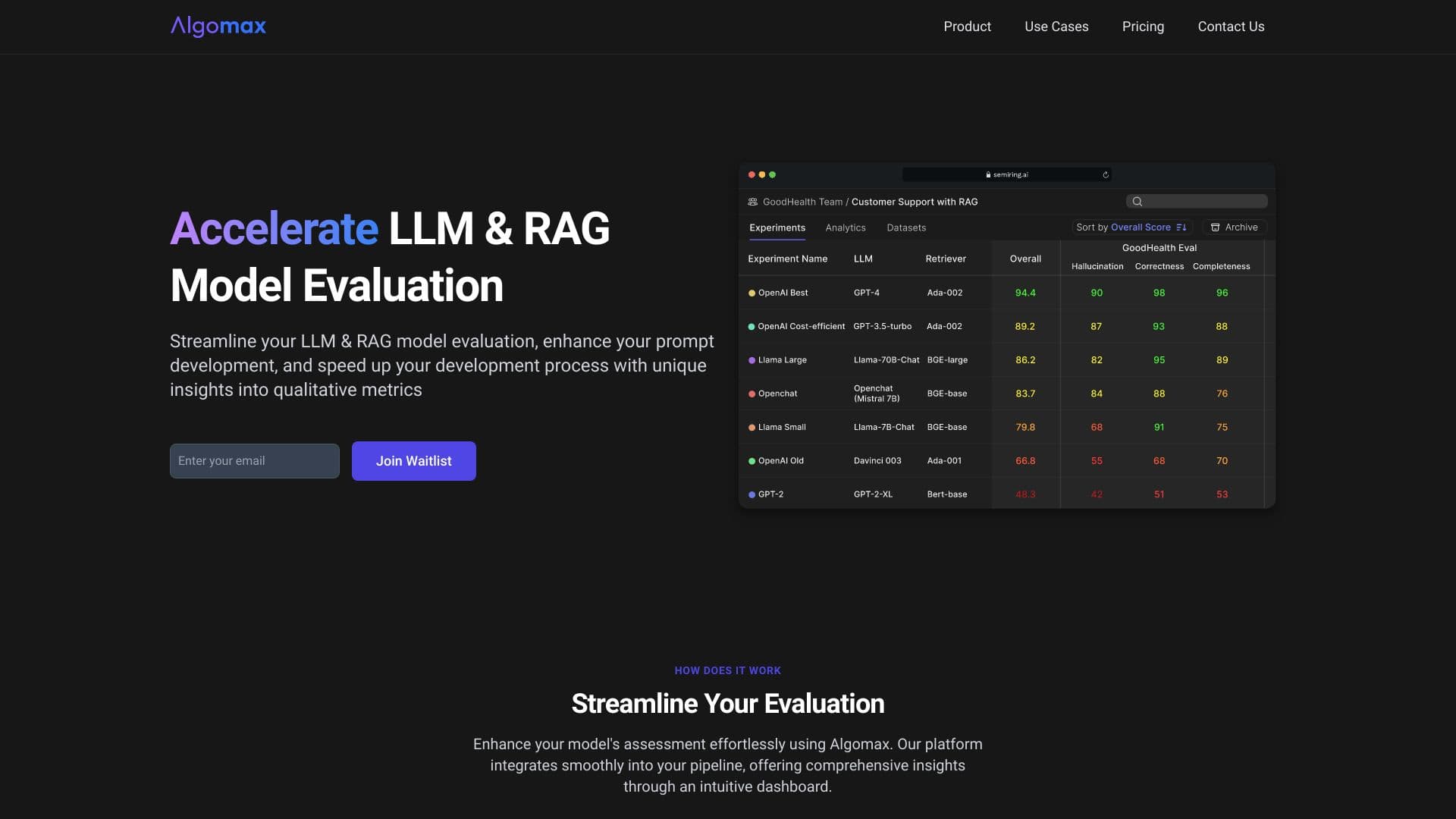This screenshot has width=1456, height=819.
Task: Open the Contact Us link
Action: tap(1230, 27)
